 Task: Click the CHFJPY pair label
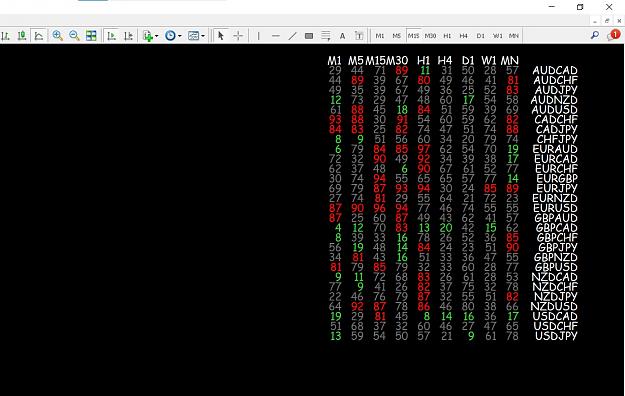point(557,139)
